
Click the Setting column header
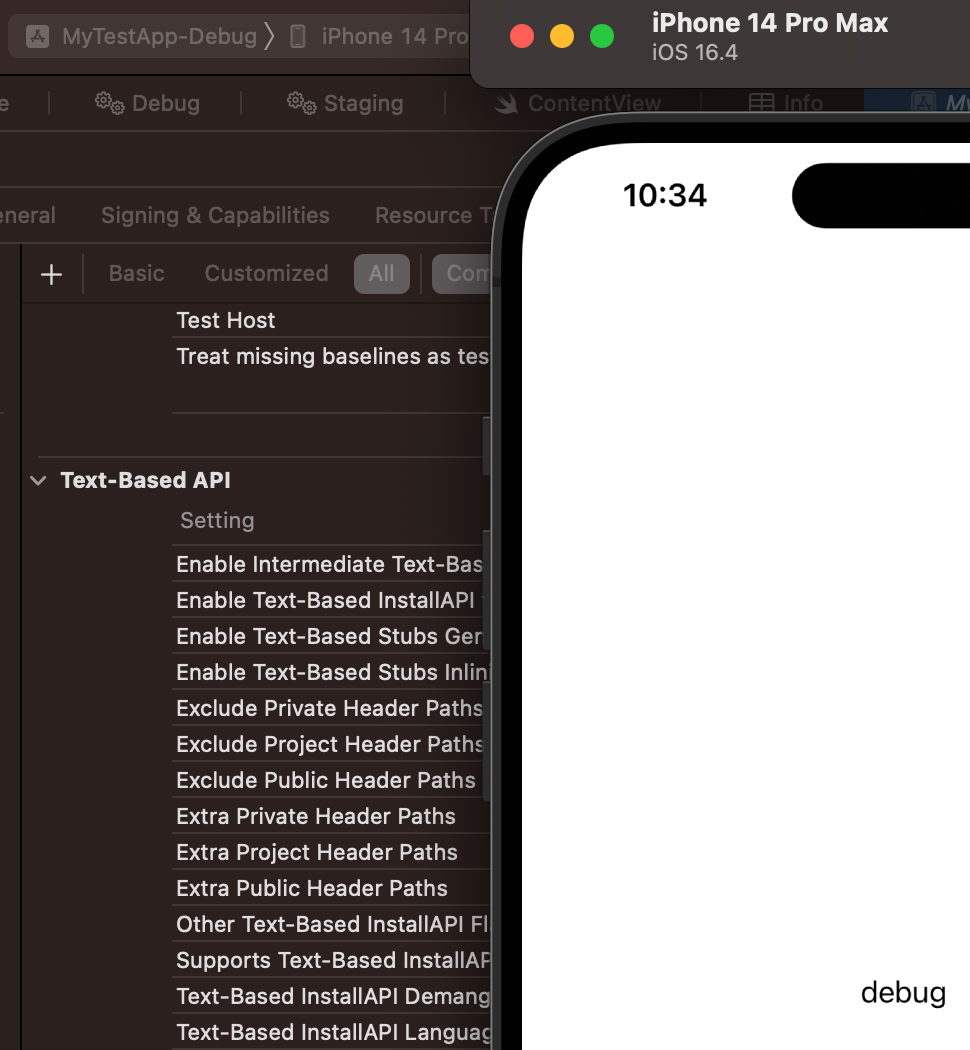(x=217, y=520)
